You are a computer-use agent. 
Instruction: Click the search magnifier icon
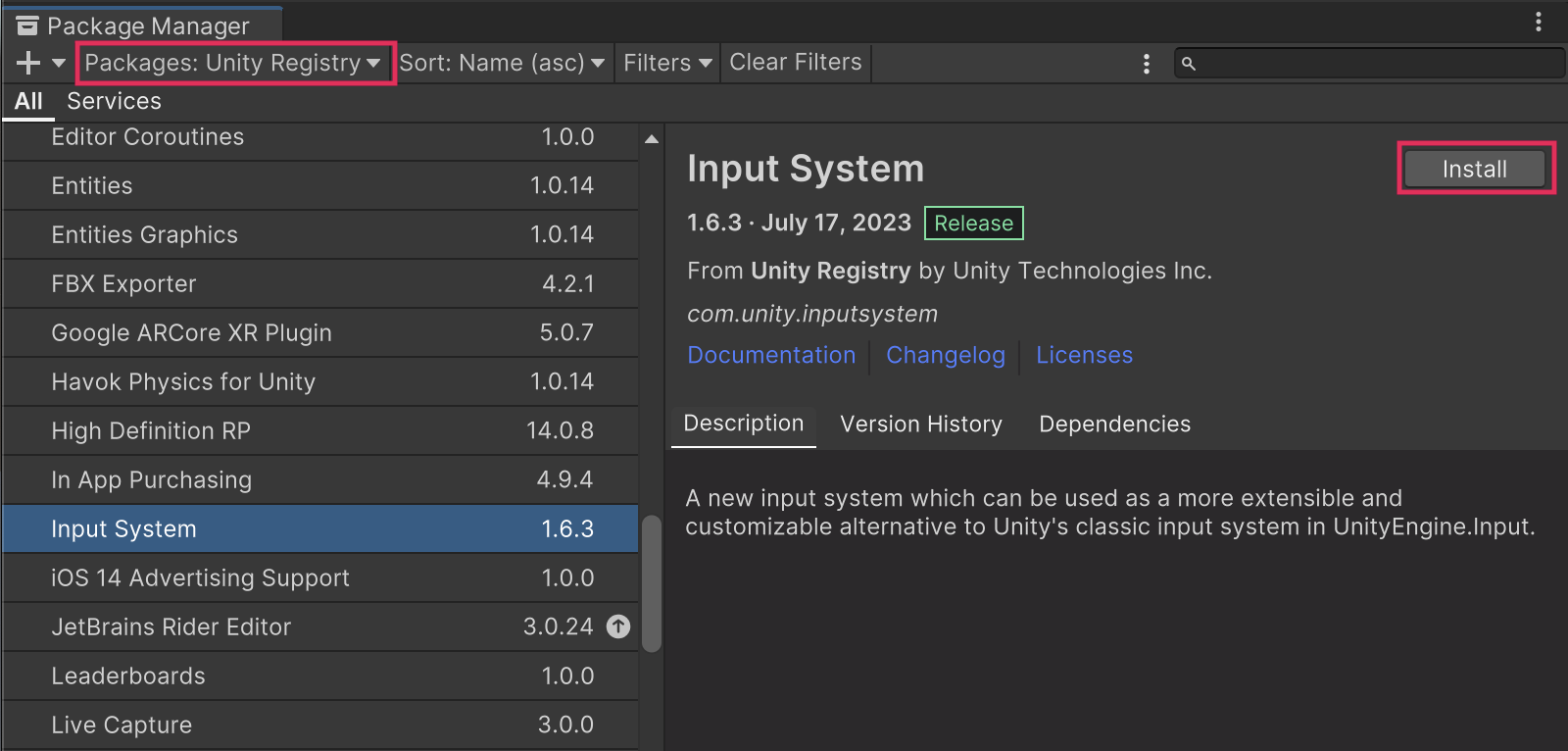tap(1189, 64)
